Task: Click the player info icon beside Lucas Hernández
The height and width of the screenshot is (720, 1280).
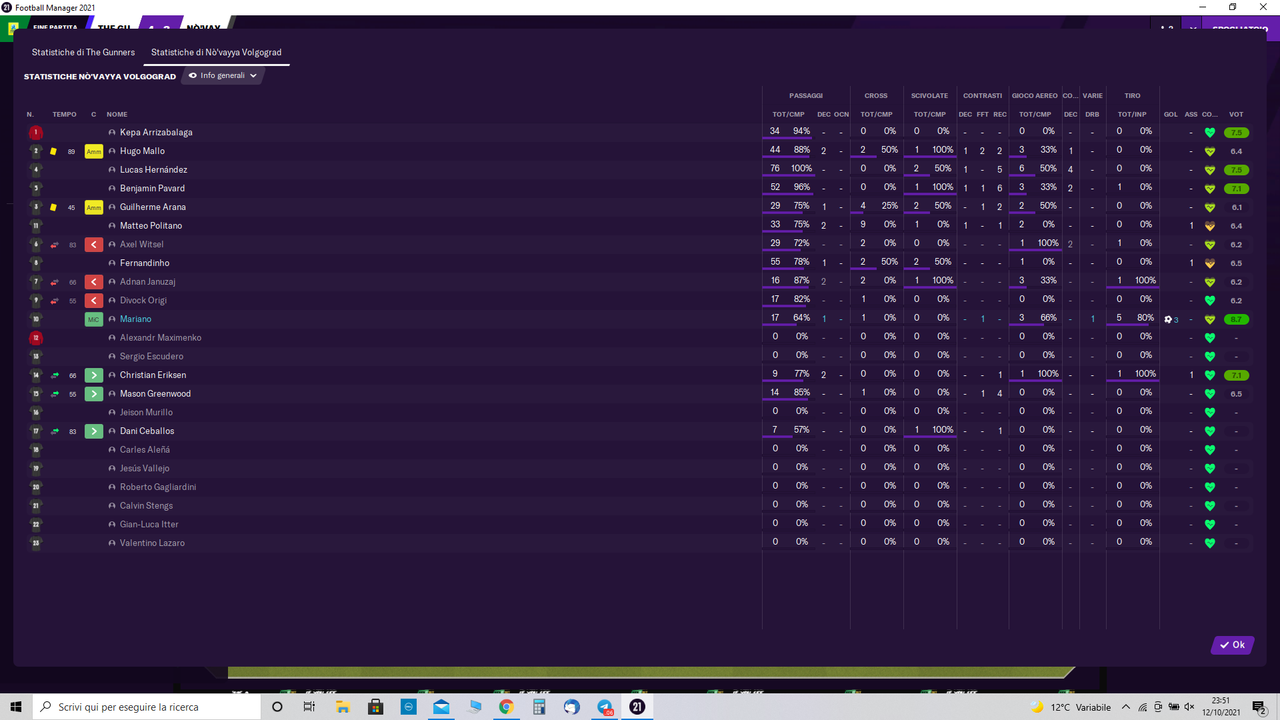Action: click(113, 170)
